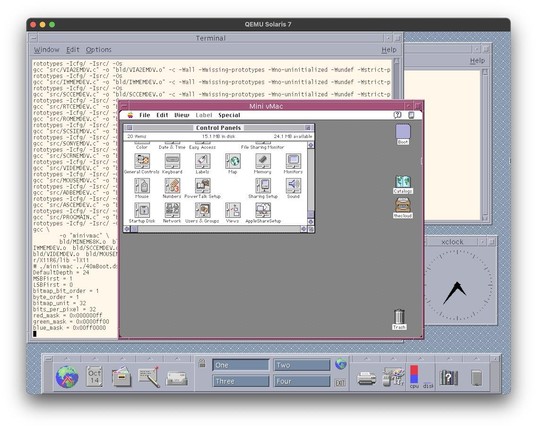The image size is (537, 429).
Task: Expand subpanel arrow above printer icon
Action: [x=366, y=359]
